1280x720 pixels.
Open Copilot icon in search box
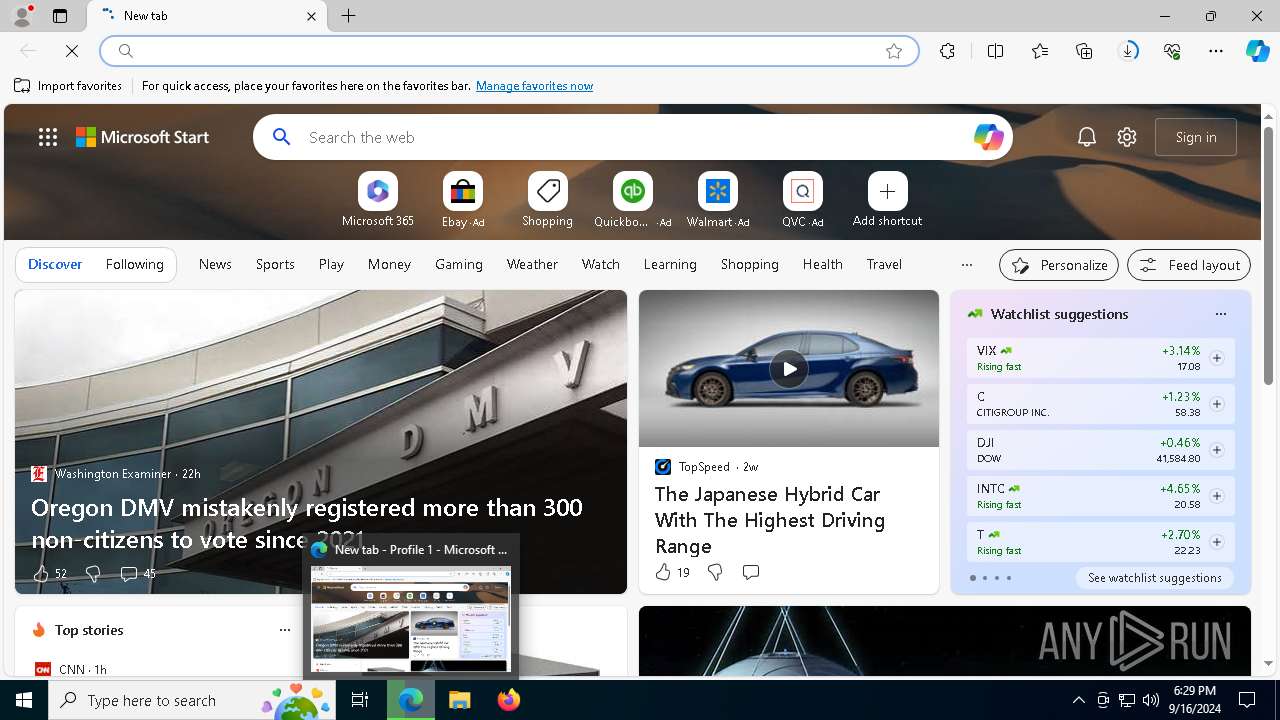pyautogui.click(x=988, y=137)
